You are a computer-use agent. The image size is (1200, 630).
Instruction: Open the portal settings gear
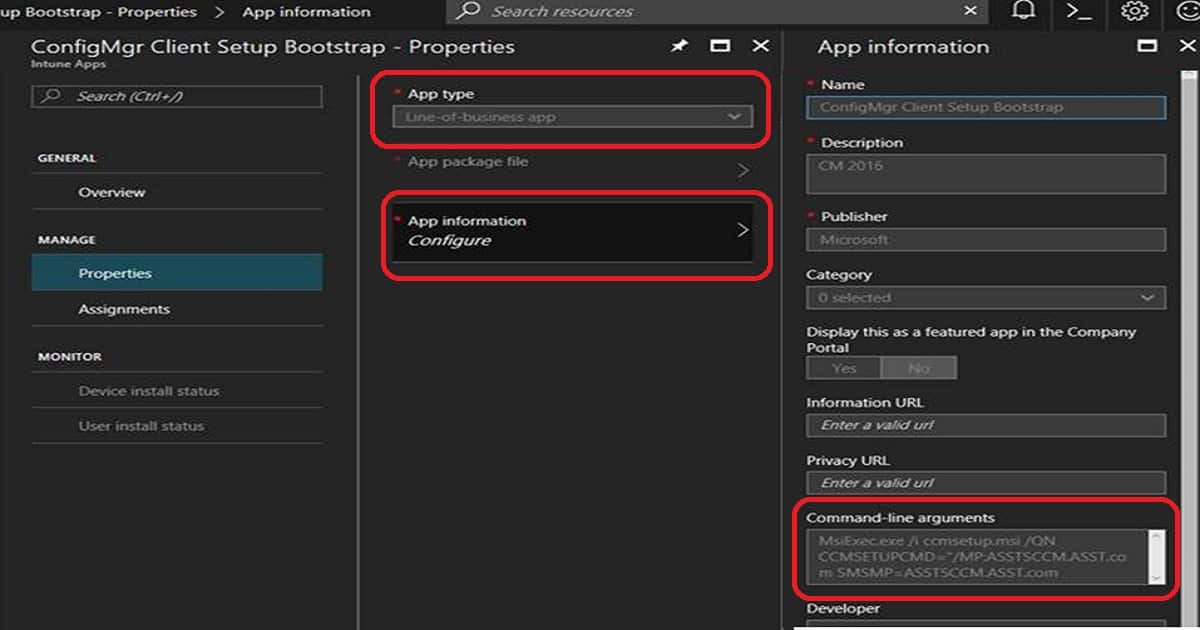(1134, 12)
